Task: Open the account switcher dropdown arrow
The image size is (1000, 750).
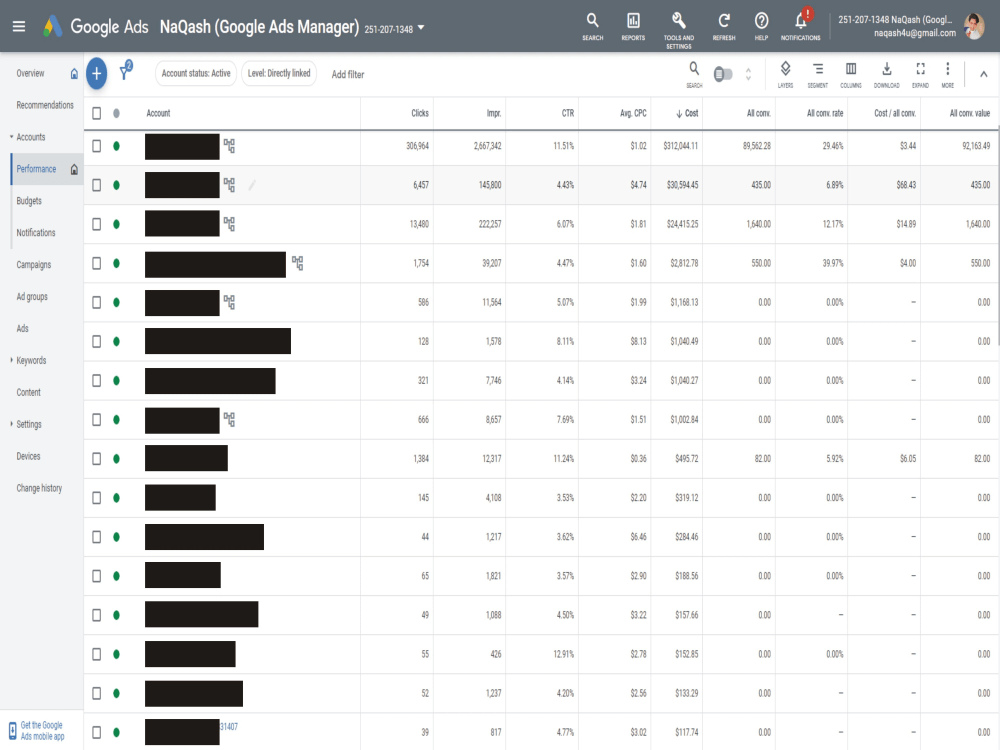Action: pyautogui.click(x=421, y=27)
